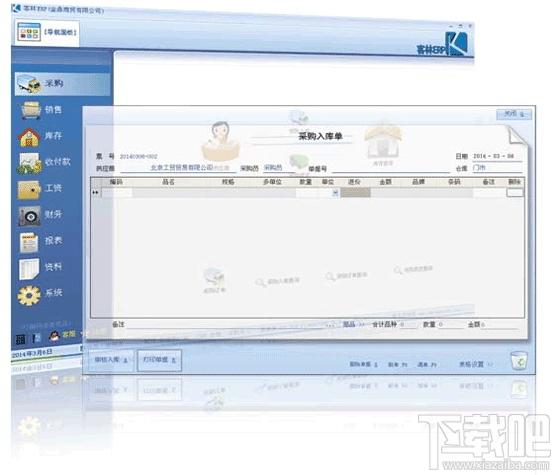The width and height of the screenshot is (558, 475).
Task: Click the 进价 column header
Action: (354, 182)
